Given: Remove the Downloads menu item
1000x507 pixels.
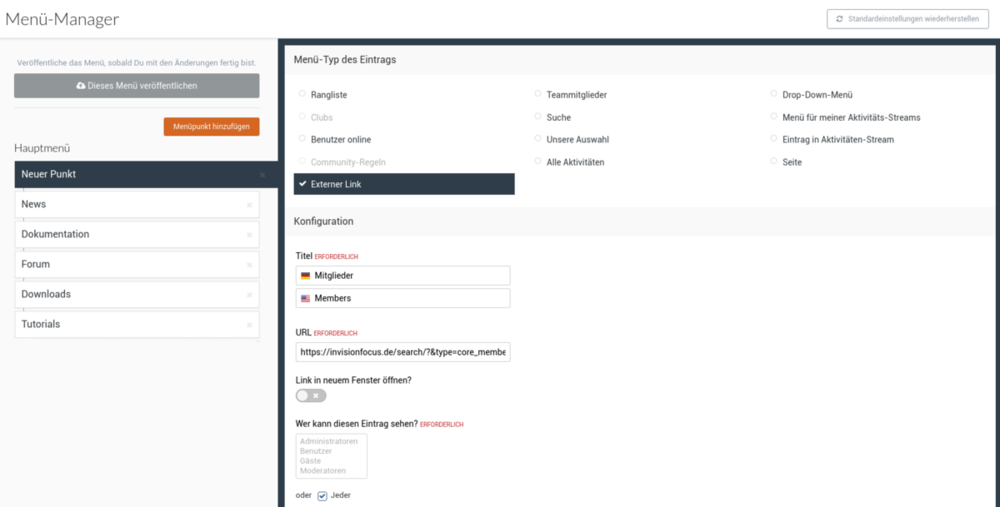Looking at the screenshot, I should click(x=249, y=295).
